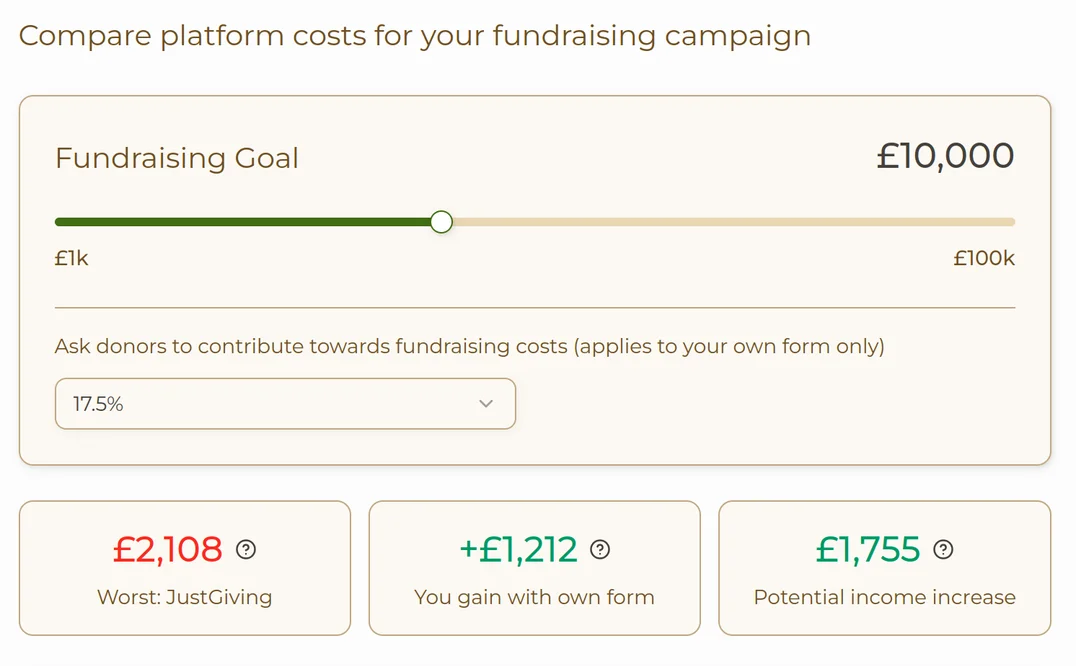Screen dimensions: 1076x666
Task: Click the £2,108 amount text
Action: click(x=168, y=548)
